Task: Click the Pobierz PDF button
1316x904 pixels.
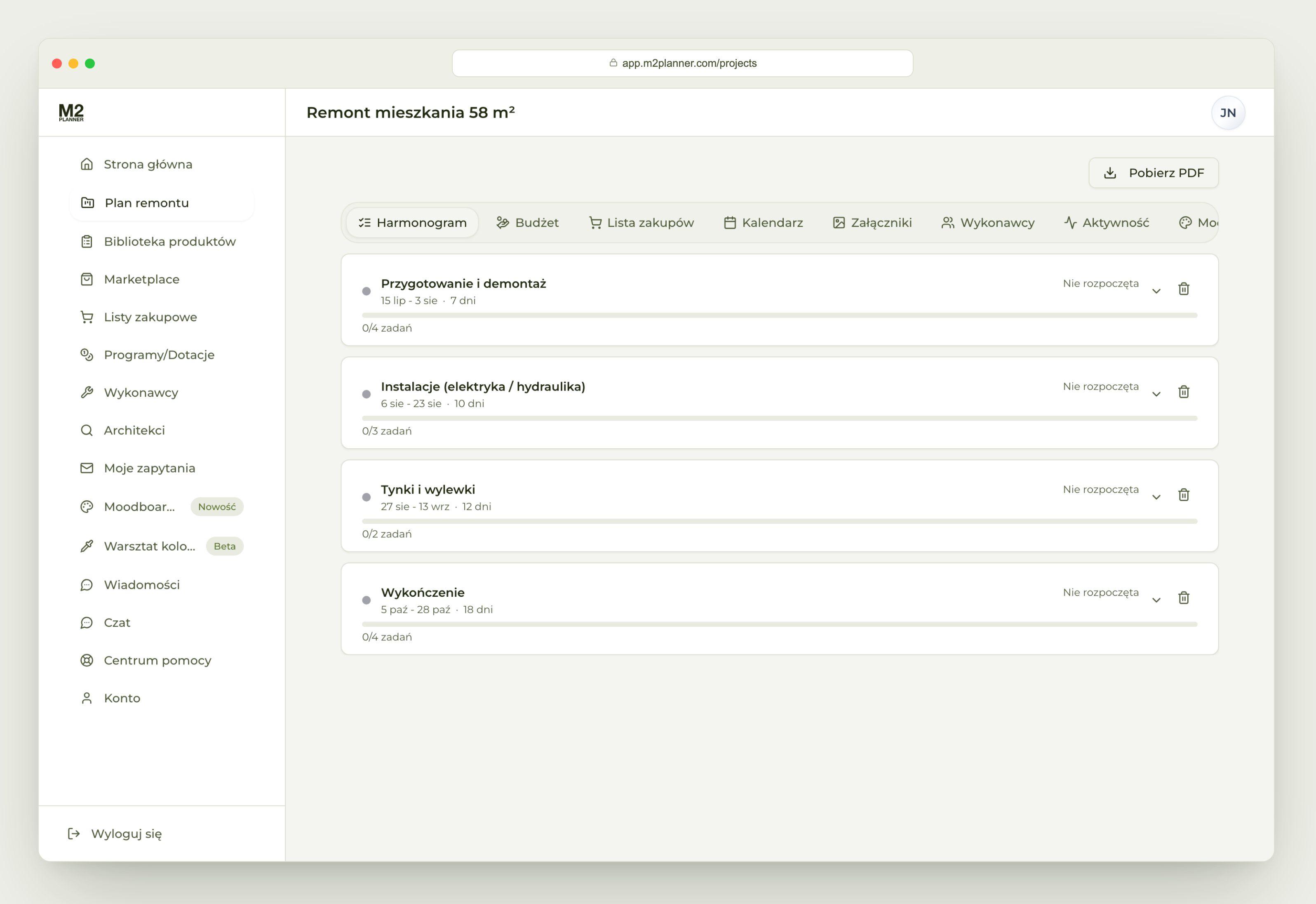Action: (1153, 173)
